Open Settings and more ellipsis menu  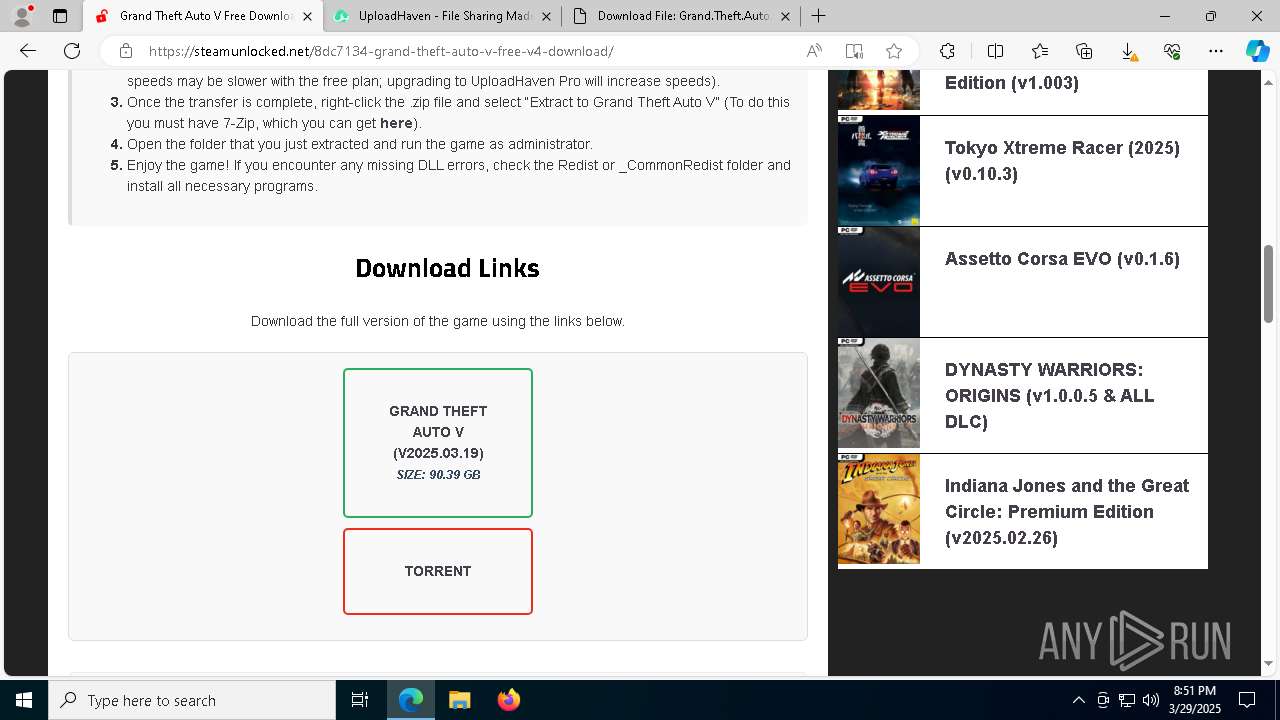(1216, 51)
